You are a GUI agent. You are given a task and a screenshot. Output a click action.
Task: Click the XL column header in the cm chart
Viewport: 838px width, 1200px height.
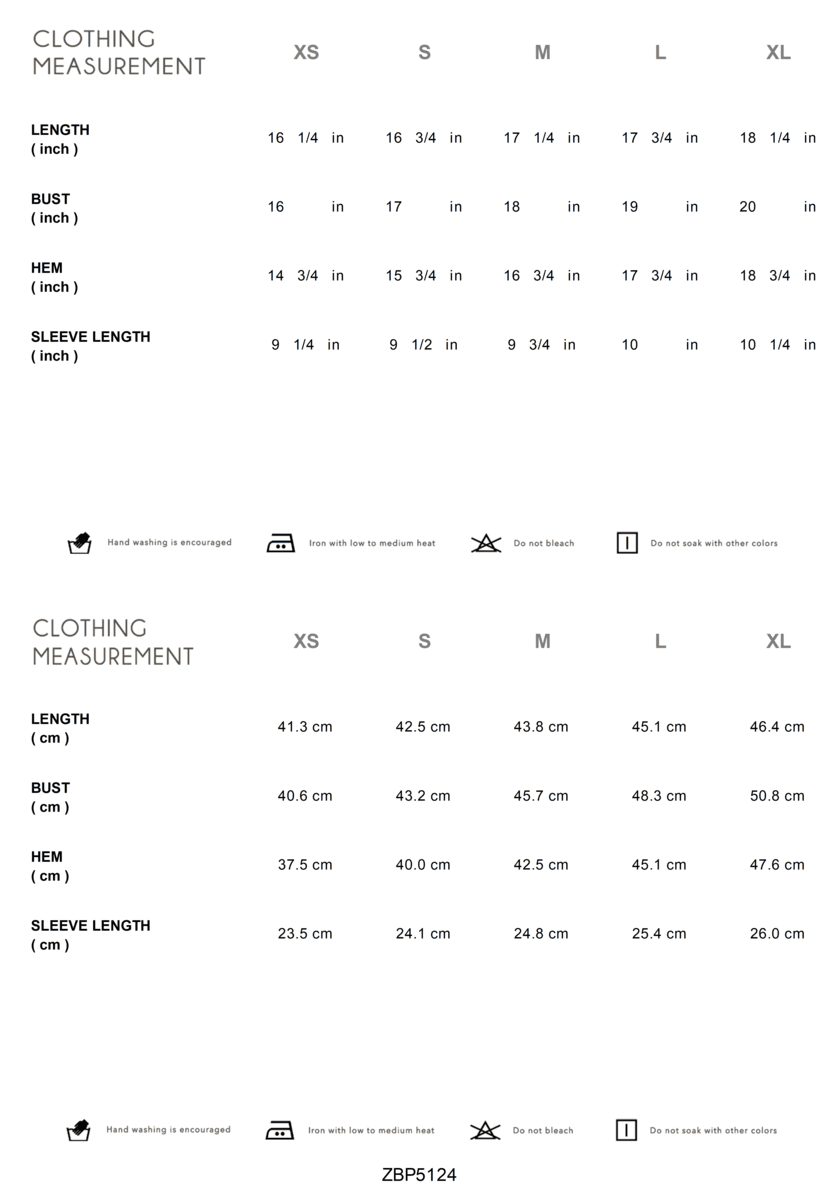tap(778, 642)
